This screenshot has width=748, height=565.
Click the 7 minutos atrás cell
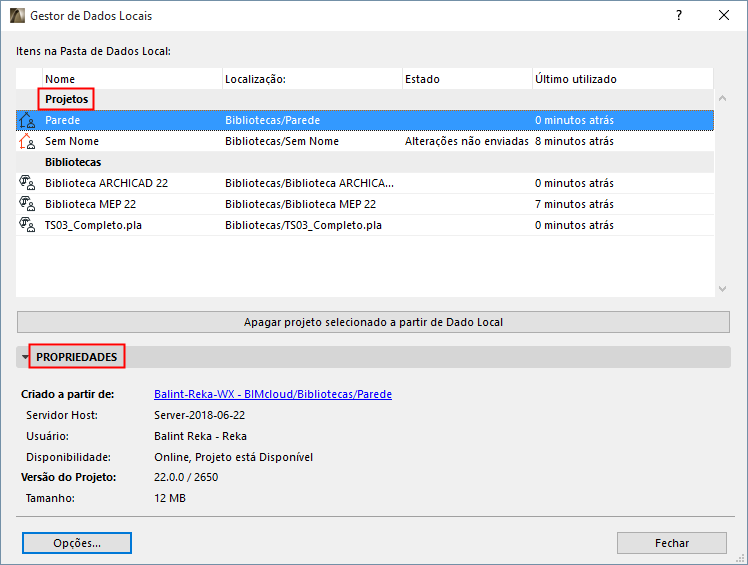pos(574,204)
